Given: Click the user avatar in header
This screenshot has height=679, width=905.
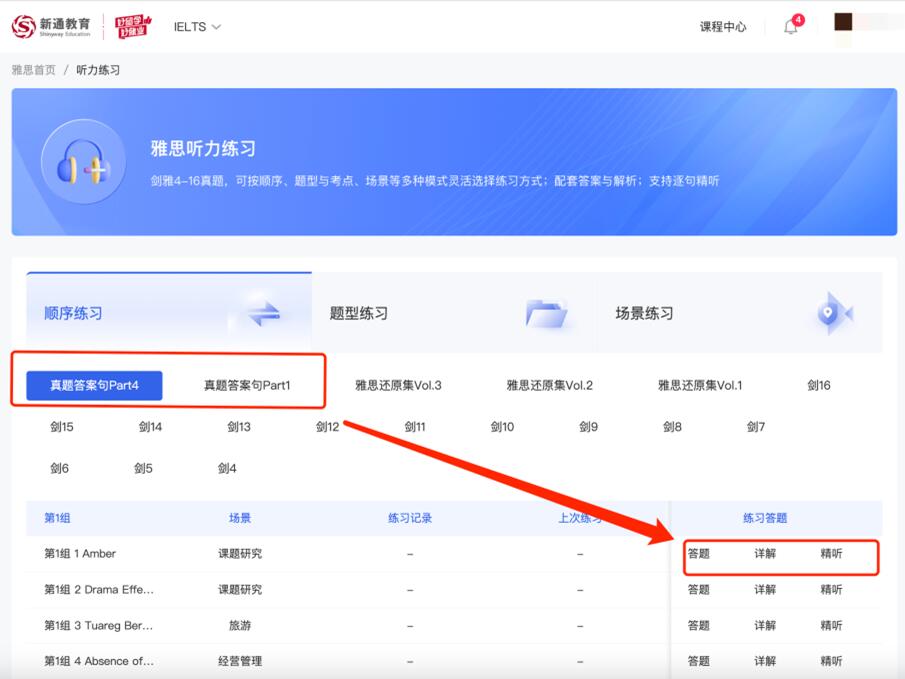Looking at the screenshot, I should (x=843, y=23).
